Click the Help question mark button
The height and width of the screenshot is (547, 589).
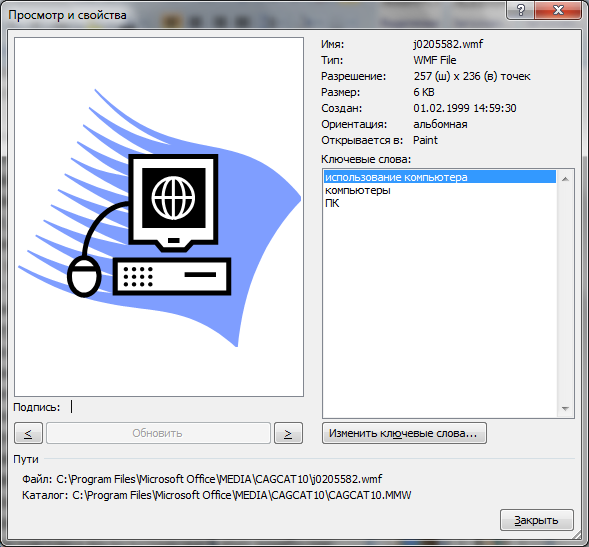(x=520, y=10)
